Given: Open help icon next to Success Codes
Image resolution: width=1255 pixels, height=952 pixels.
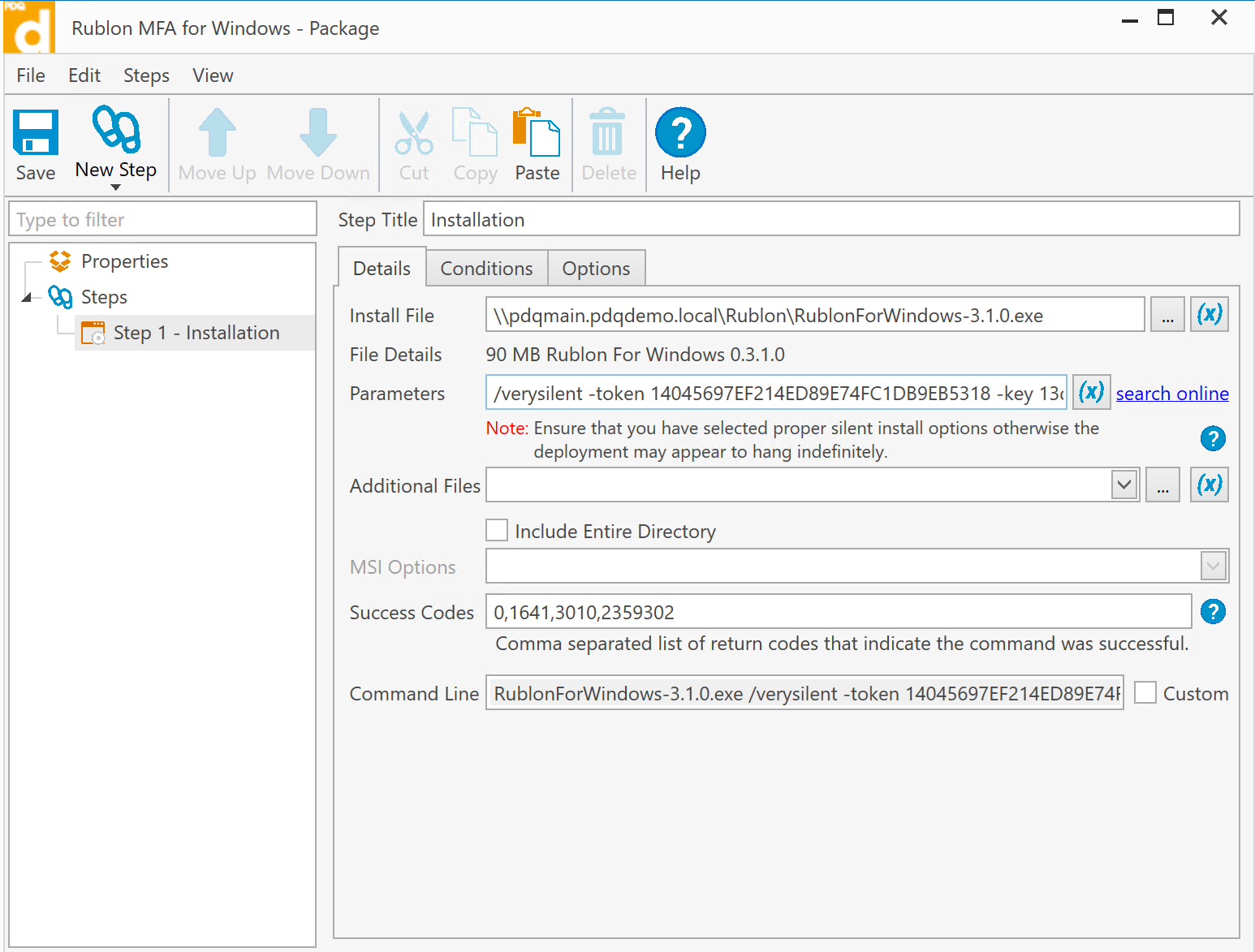Looking at the screenshot, I should click(1213, 612).
